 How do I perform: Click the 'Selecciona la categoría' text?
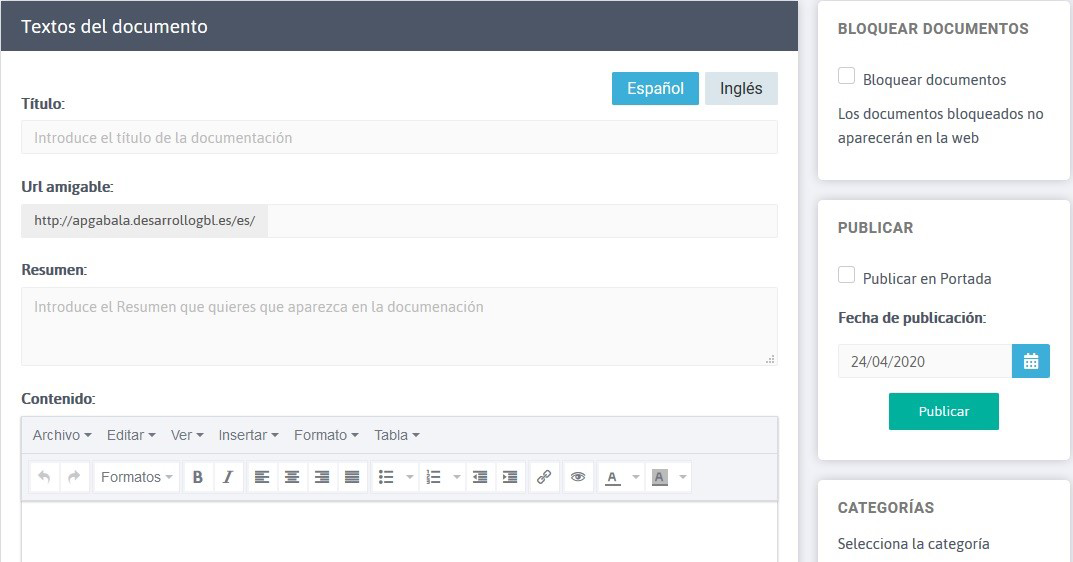[x=914, y=544]
